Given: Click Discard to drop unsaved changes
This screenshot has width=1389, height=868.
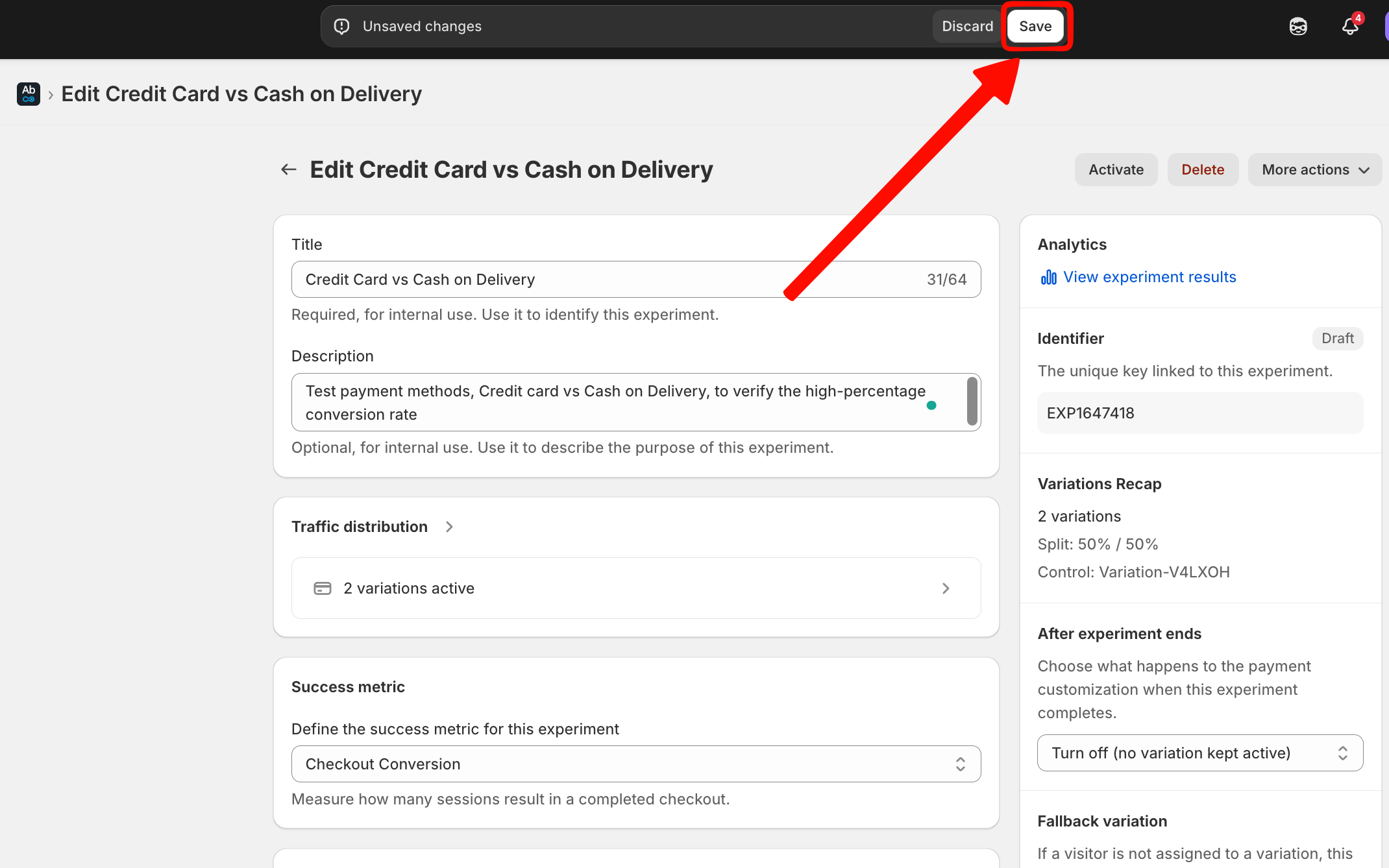Looking at the screenshot, I should [967, 27].
